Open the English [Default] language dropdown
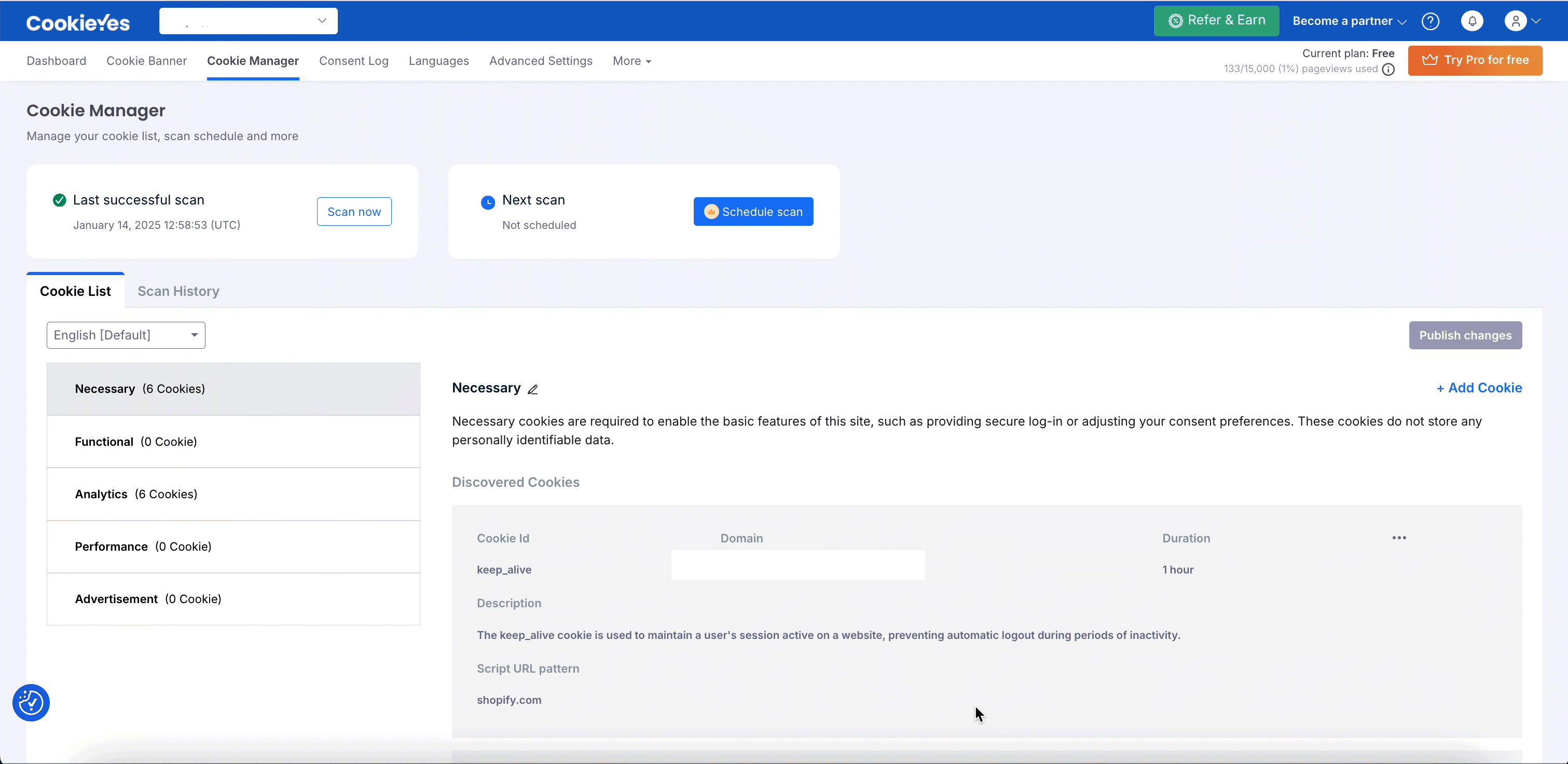This screenshot has height=764, width=1568. (126, 335)
